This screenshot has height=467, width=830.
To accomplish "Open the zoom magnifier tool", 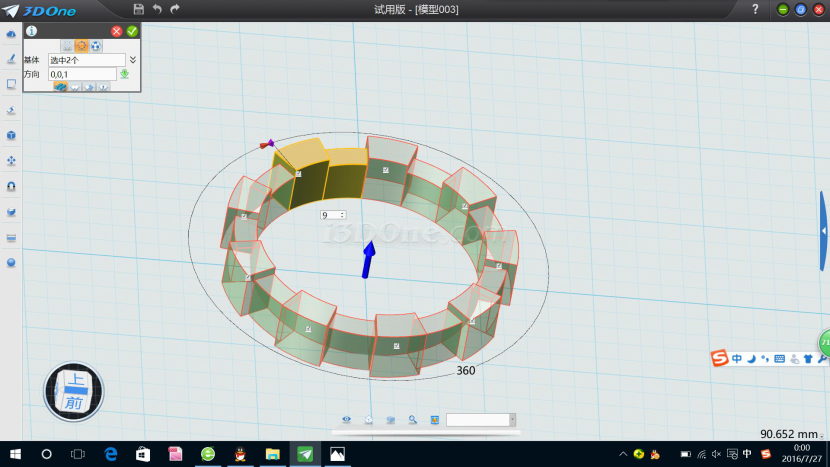I will click(x=412, y=420).
